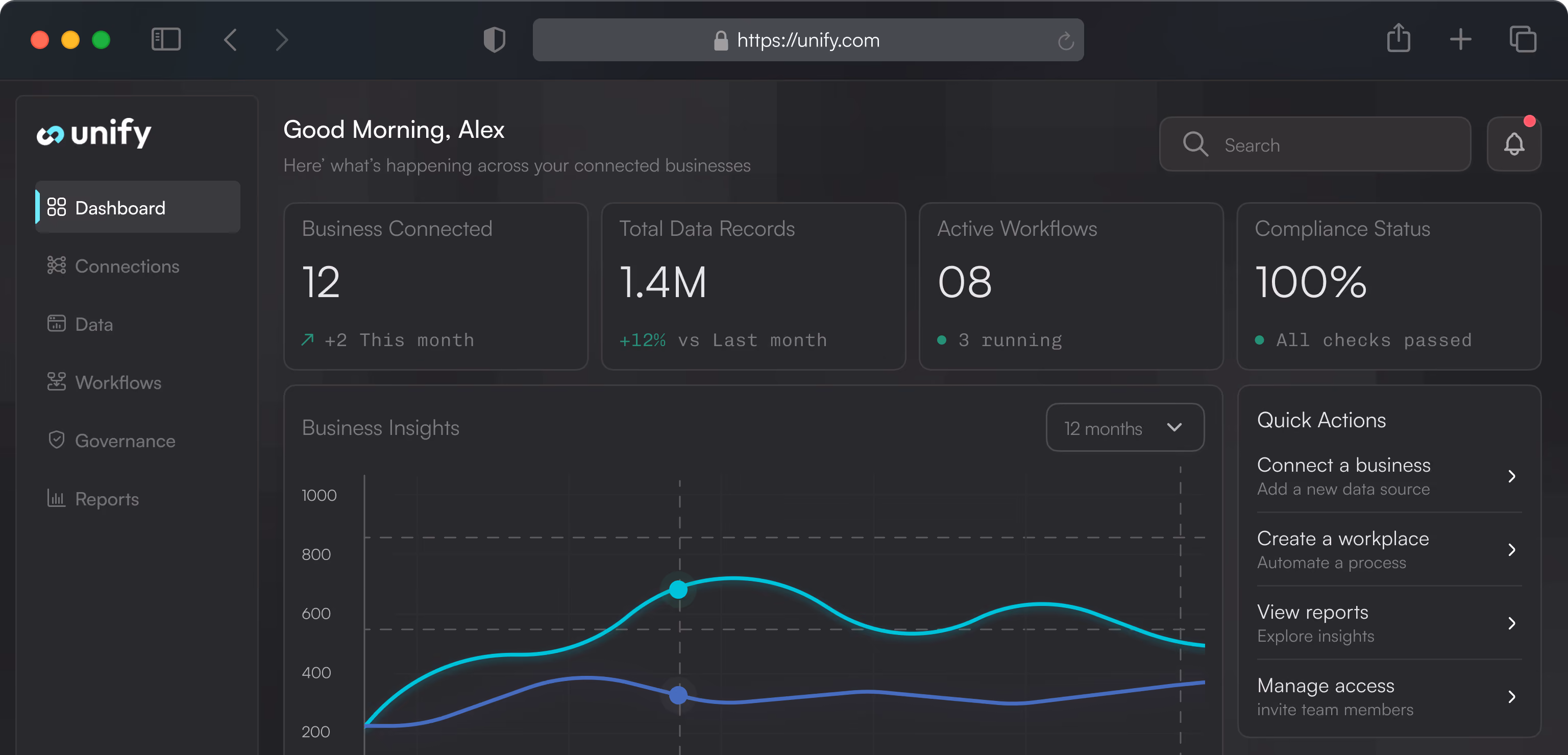
Task: Click the 'invite team members' subtitle
Action: pyautogui.click(x=1335, y=710)
